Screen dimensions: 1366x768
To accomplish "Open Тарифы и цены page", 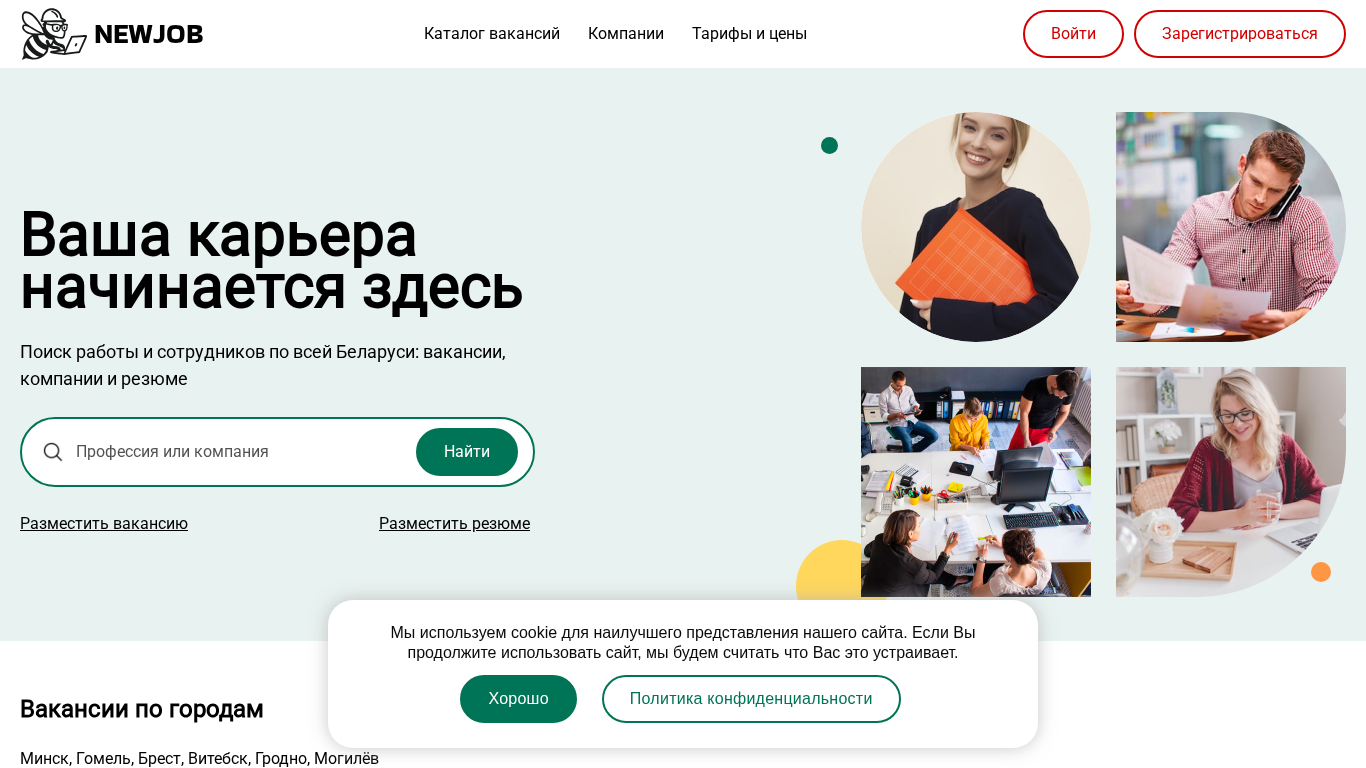I will (x=749, y=34).
